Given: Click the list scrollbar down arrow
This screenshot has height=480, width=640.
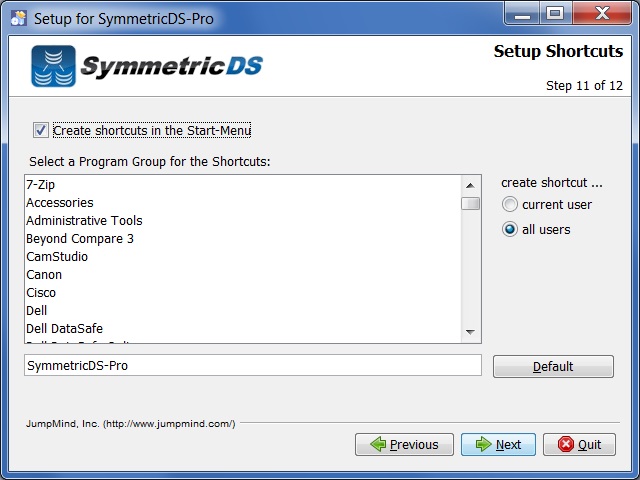Looking at the screenshot, I should tap(470, 332).
